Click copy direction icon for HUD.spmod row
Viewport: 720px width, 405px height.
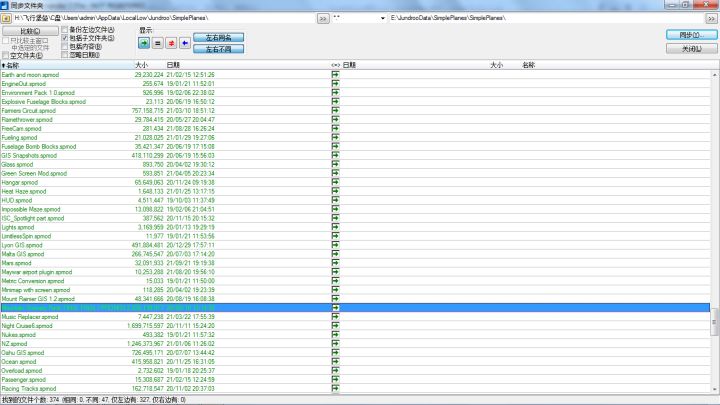335,200
